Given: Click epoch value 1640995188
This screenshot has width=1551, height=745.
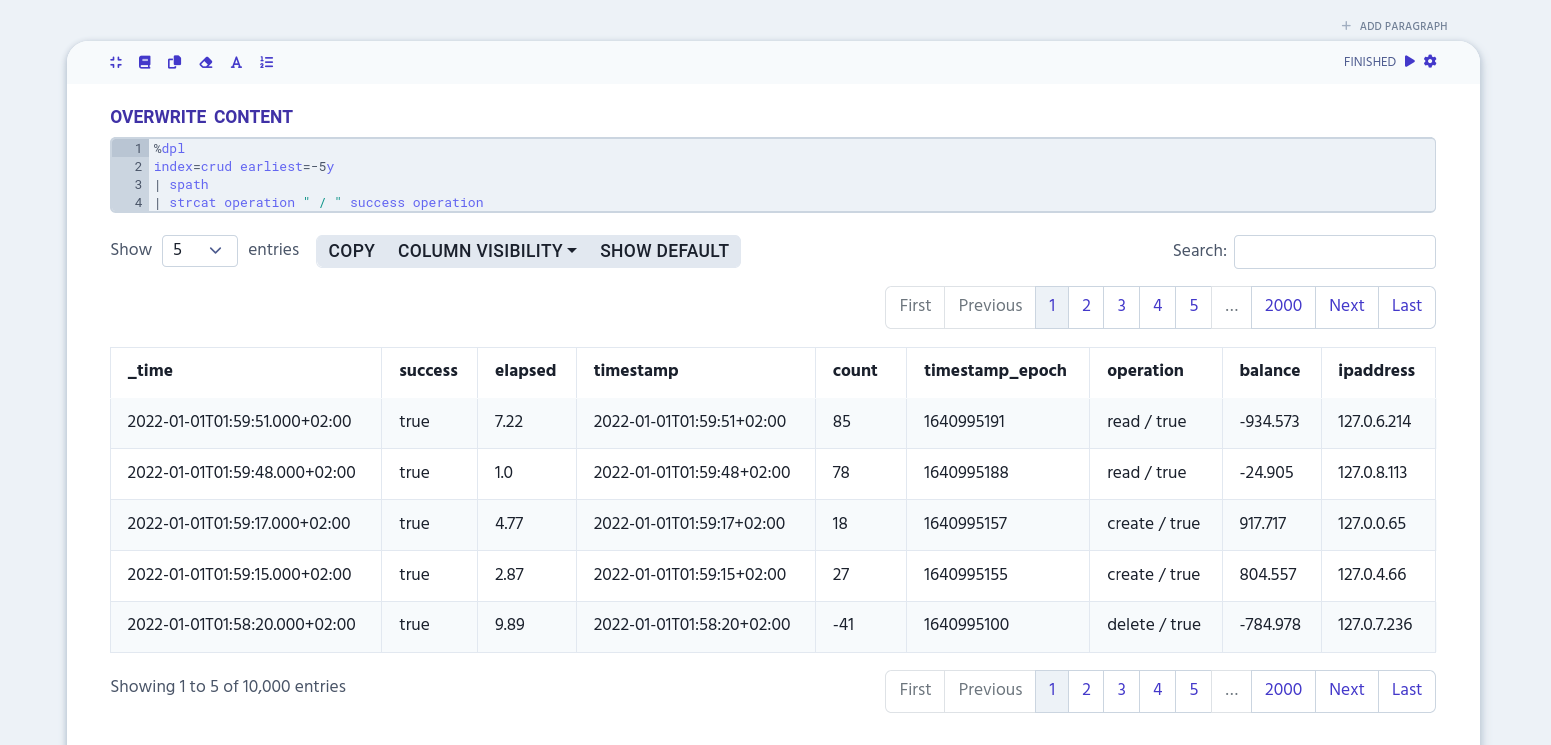Looking at the screenshot, I should coord(965,473).
